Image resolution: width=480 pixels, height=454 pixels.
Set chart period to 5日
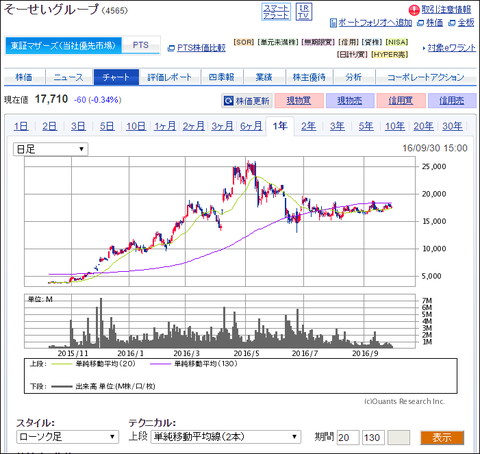[x=107, y=126]
